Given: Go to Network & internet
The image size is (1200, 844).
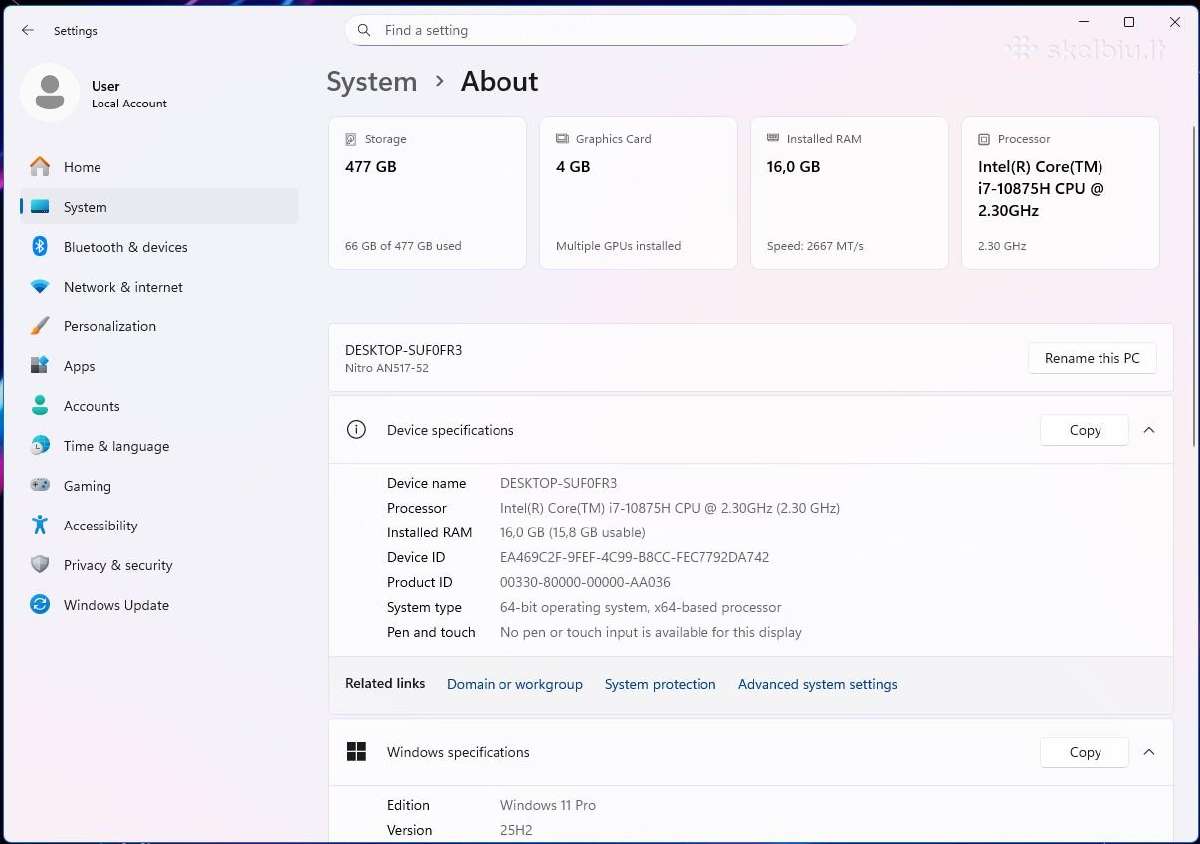Looking at the screenshot, I should tap(160, 287).
